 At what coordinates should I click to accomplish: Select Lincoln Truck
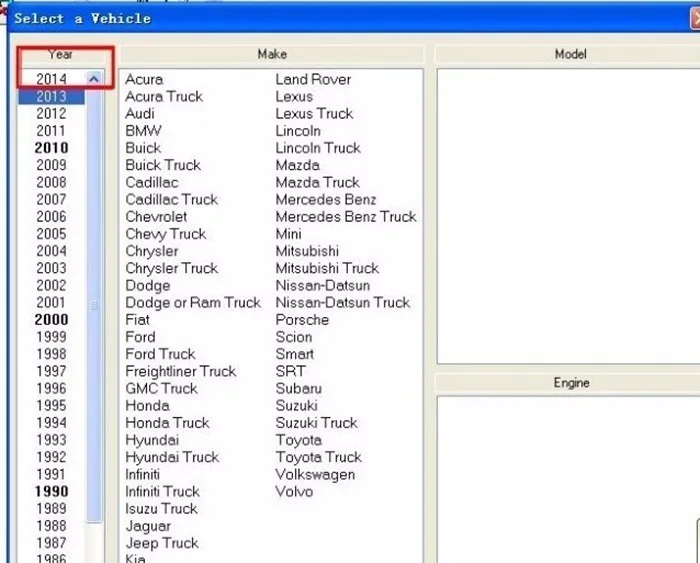[318, 148]
